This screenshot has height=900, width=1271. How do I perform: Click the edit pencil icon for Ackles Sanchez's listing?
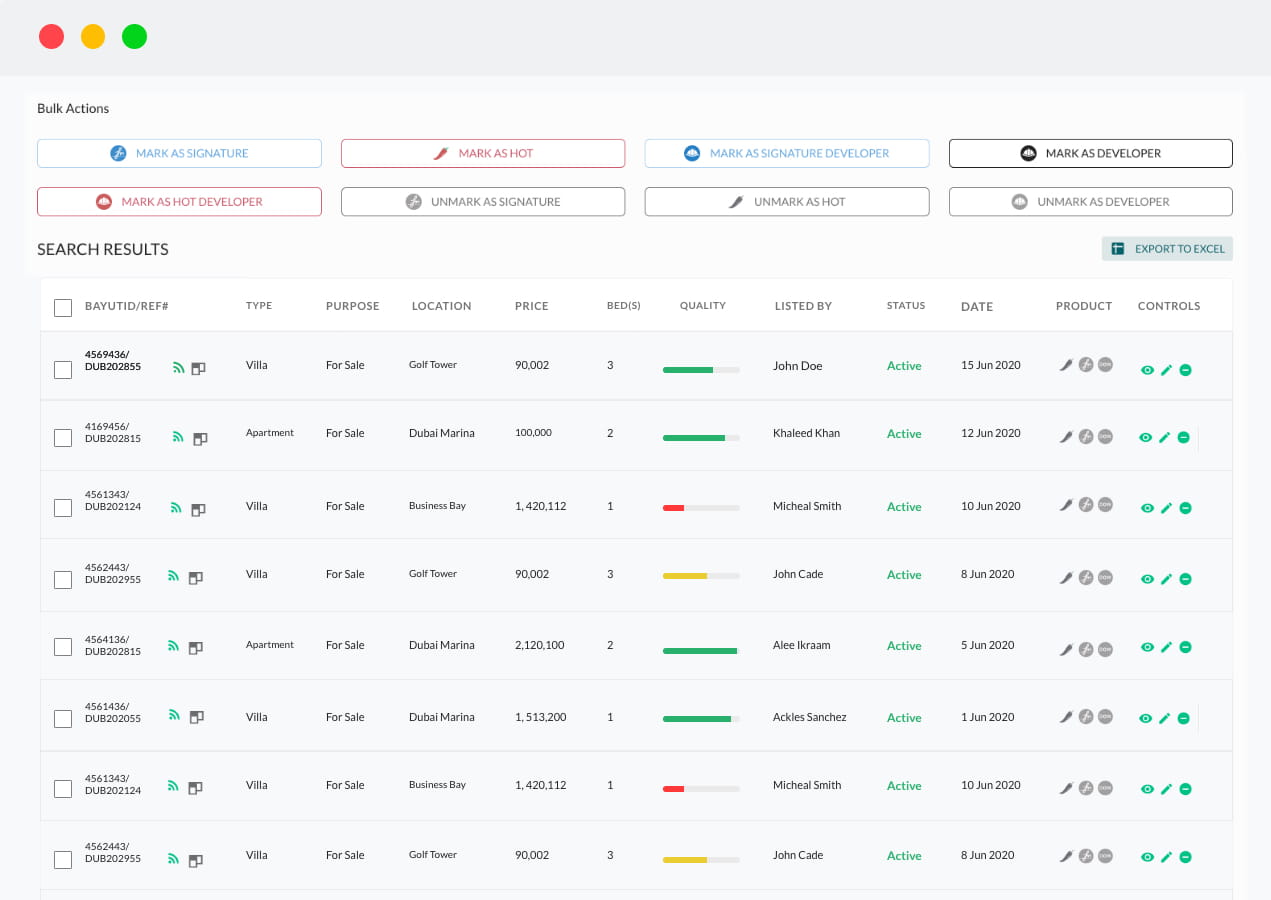1165,719
